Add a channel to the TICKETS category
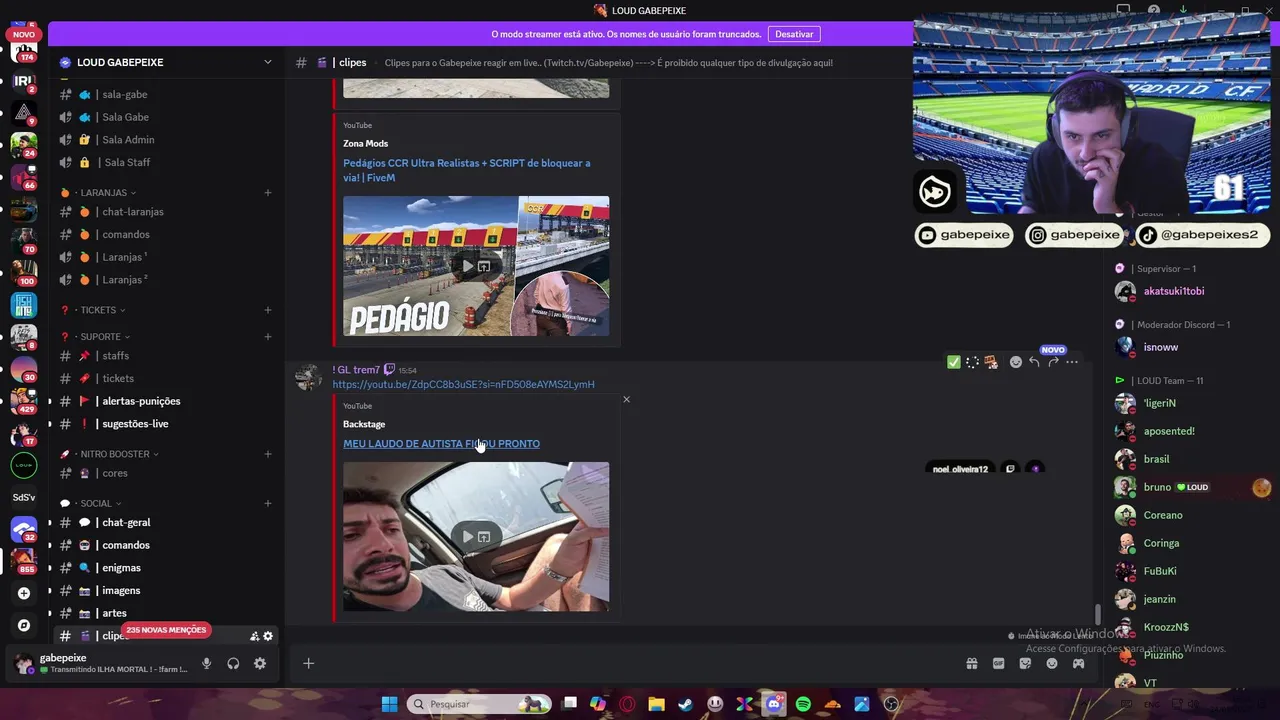 (x=268, y=310)
